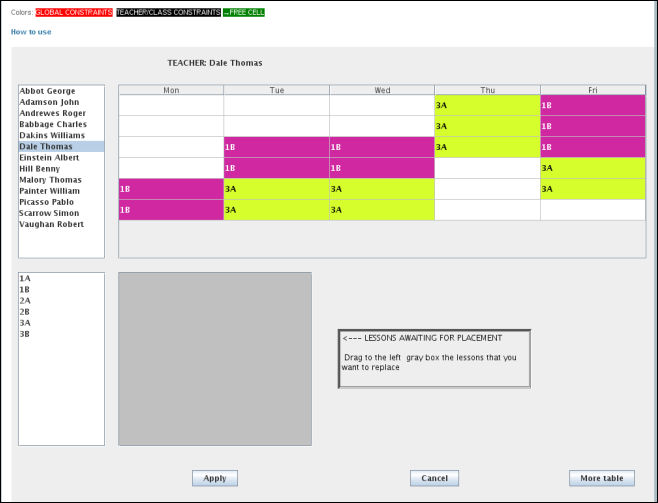Click the red GLOBAL CONSTRAINTS legend label
Image resolution: width=658 pixels, height=503 pixels.
pyautogui.click(x=74, y=13)
